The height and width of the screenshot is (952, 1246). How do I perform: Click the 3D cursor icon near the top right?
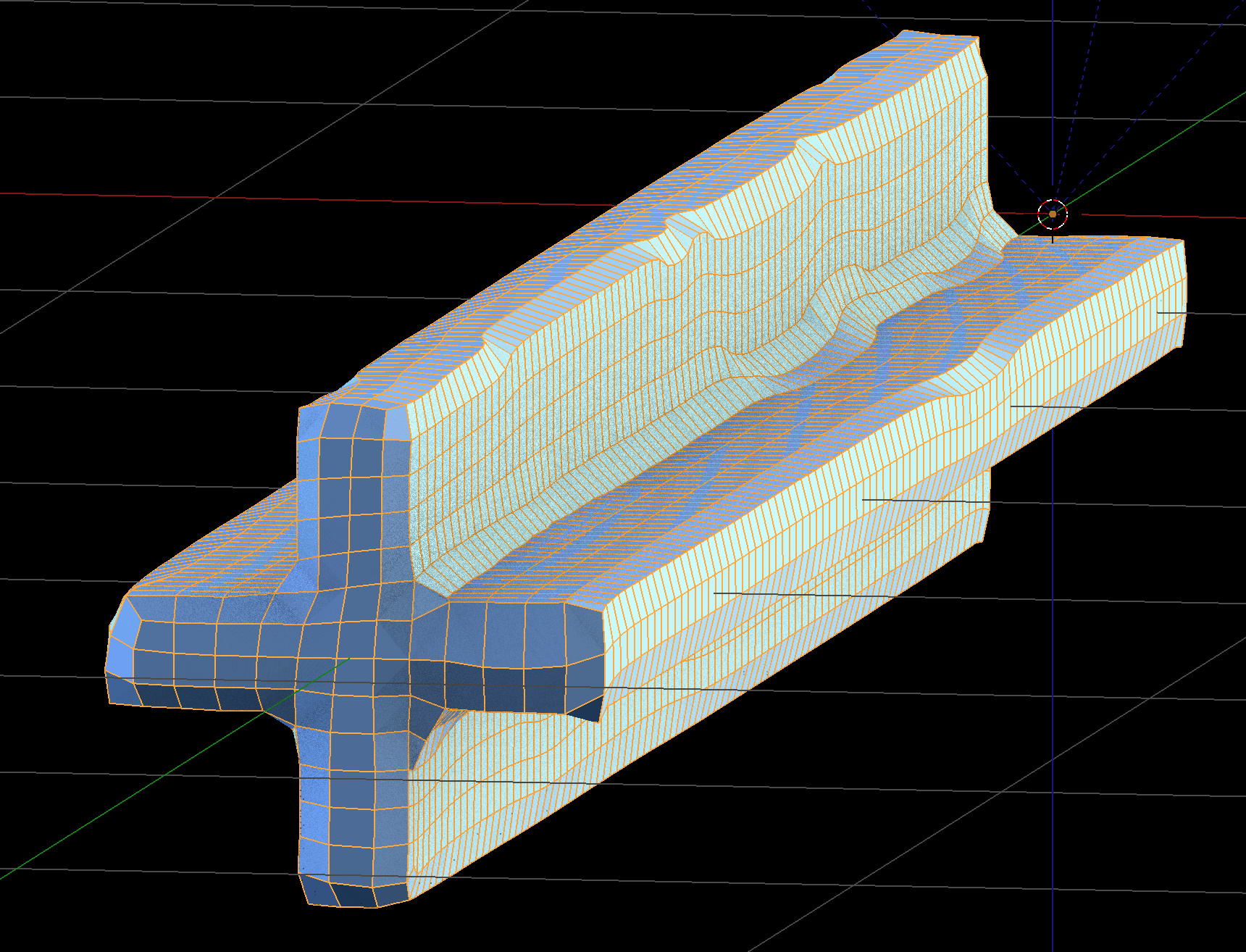[x=1051, y=214]
